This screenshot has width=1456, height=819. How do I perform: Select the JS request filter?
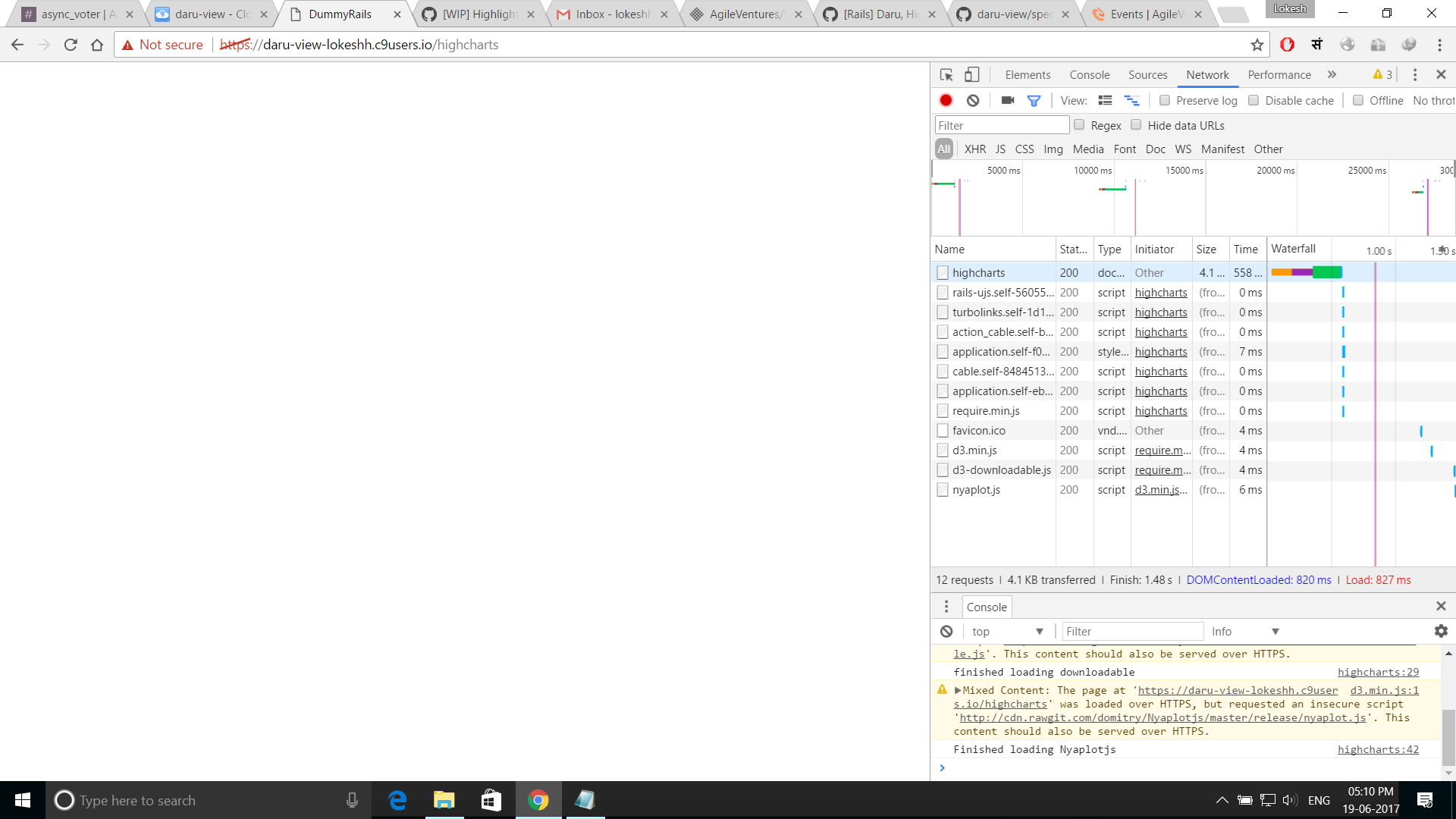[x=1000, y=149]
